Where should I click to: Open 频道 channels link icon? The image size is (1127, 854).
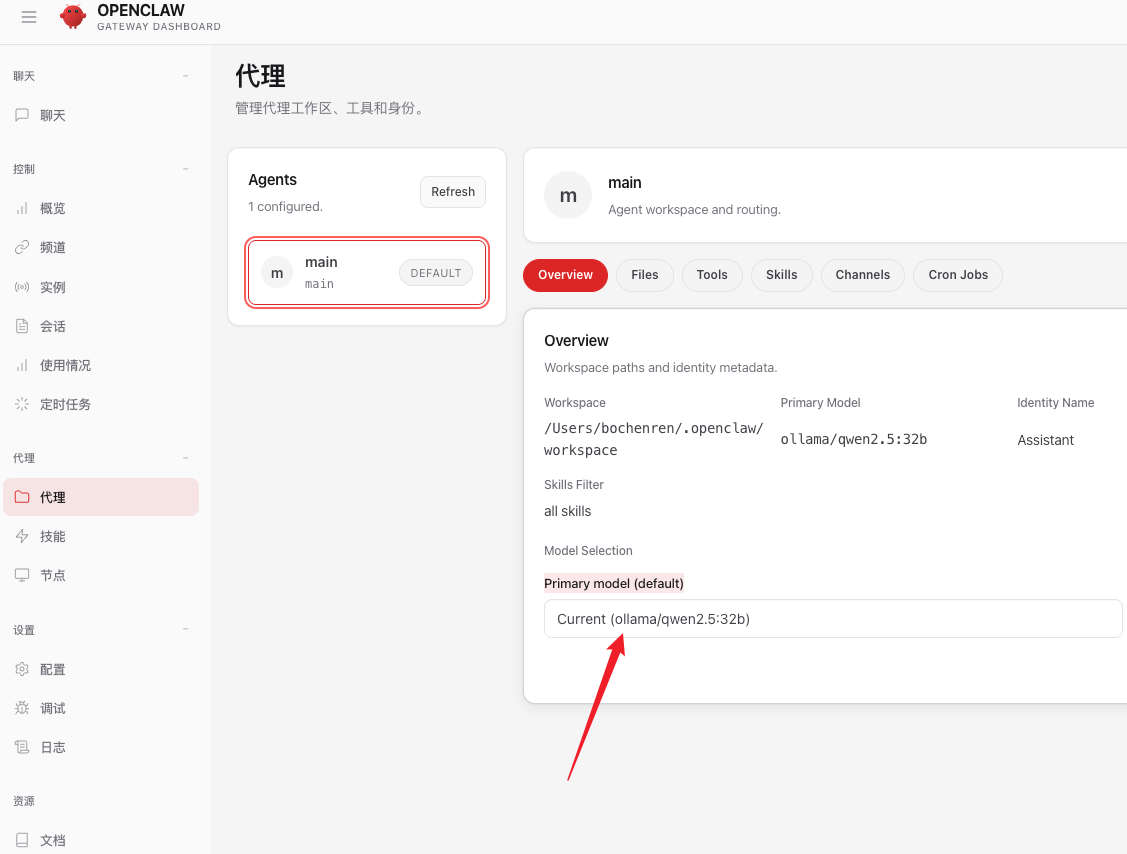point(22,248)
